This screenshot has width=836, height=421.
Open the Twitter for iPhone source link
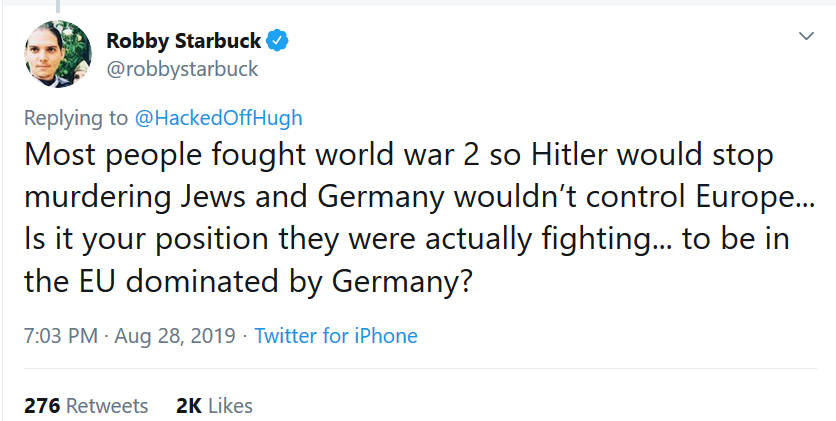point(336,336)
